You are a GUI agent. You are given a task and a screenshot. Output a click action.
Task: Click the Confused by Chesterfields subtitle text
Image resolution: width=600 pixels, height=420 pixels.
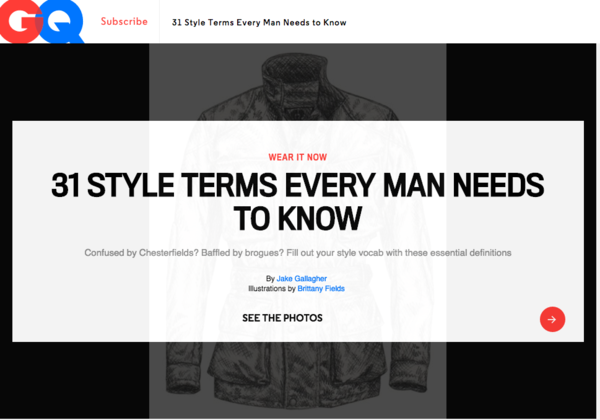pyautogui.click(x=298, y=253)
